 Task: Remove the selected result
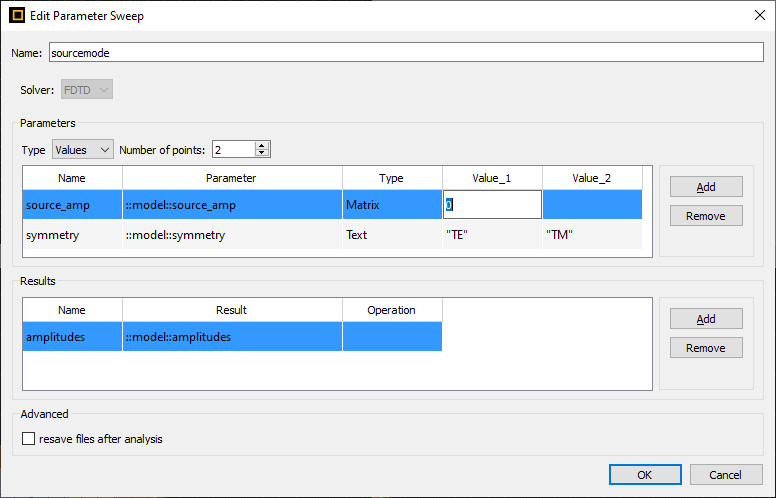[x=706, y=348]
